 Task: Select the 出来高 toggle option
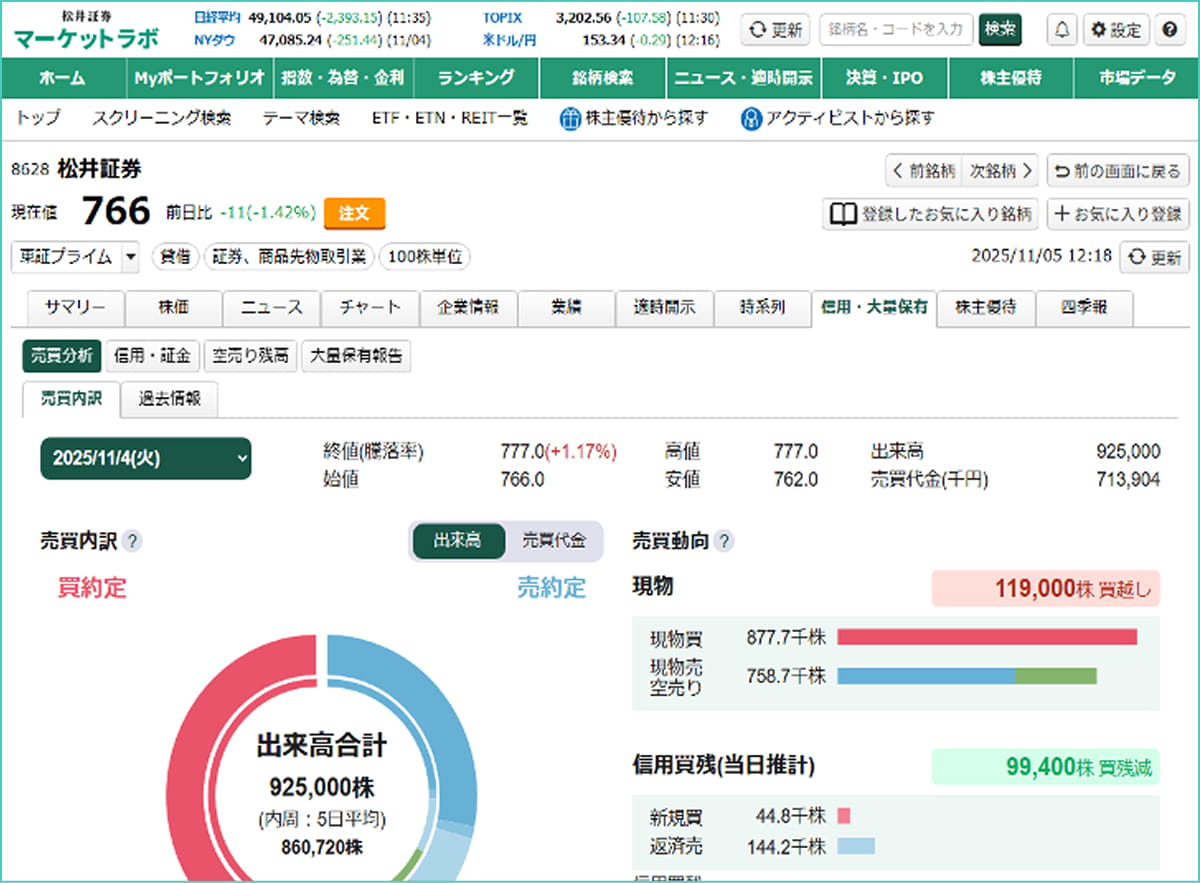[x=458, y=541]
